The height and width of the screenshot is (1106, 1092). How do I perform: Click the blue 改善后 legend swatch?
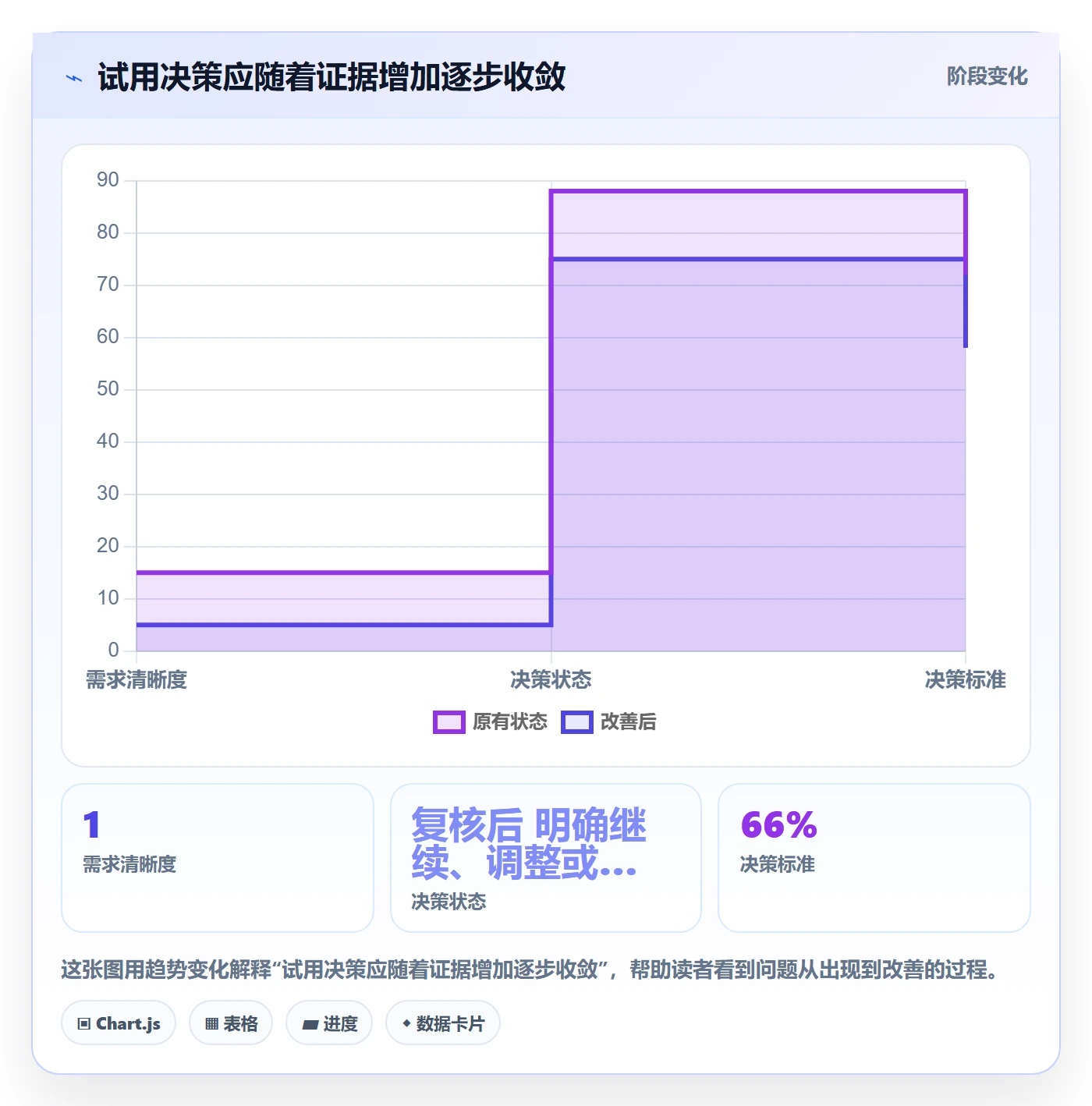click(x=577, y=722)
